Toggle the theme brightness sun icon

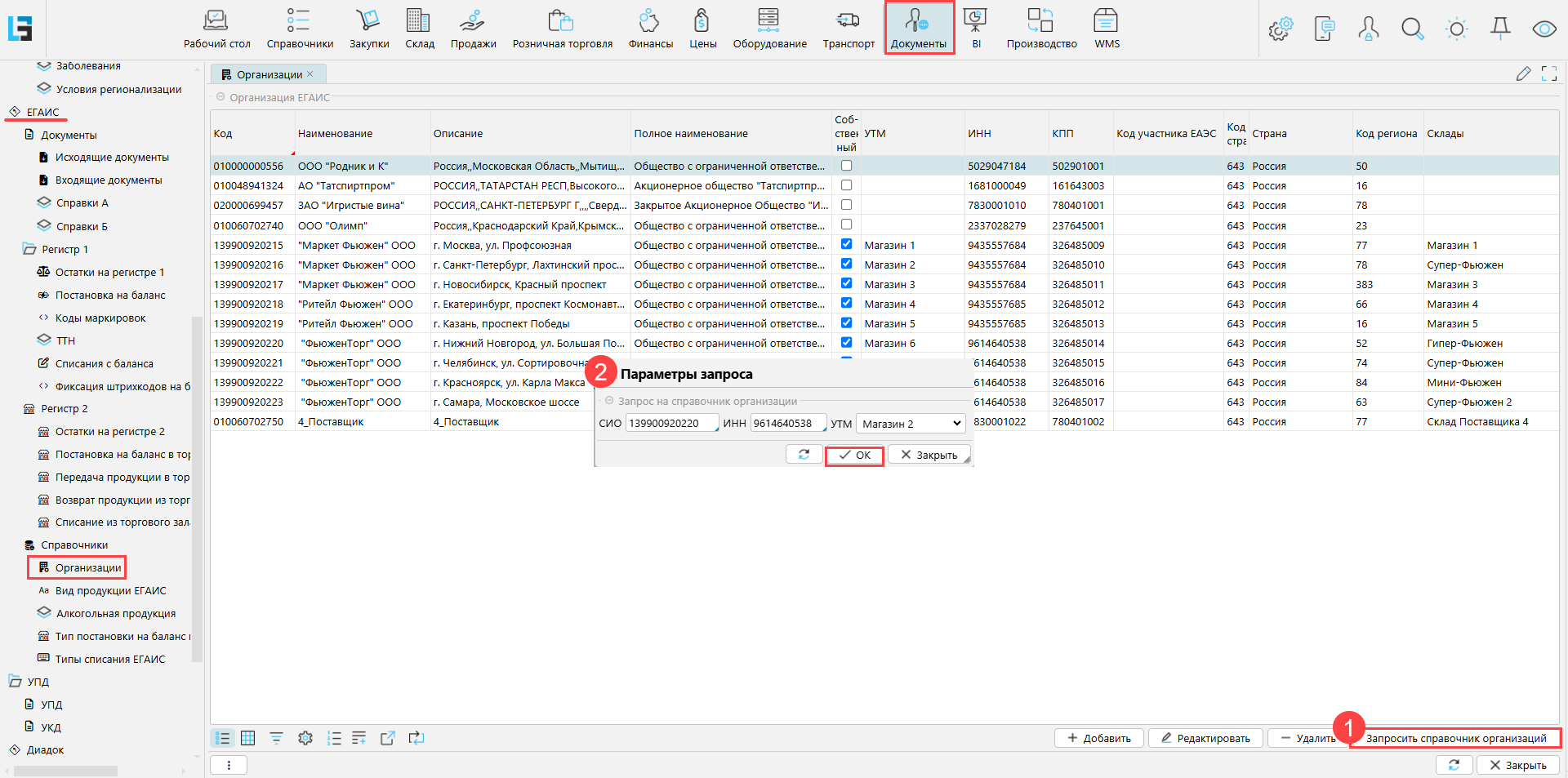pyautogui.click(x=1456, y=29)
